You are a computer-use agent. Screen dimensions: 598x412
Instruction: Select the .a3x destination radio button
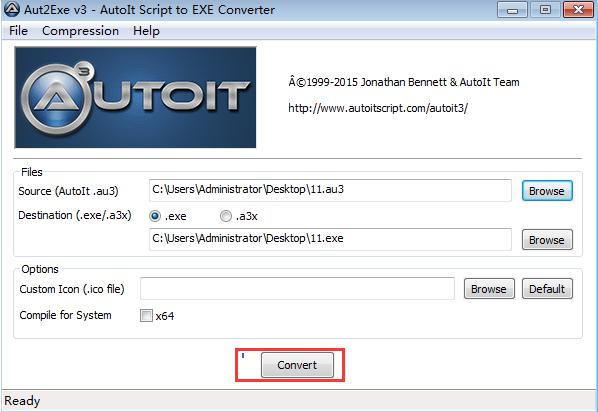[226, 216]
